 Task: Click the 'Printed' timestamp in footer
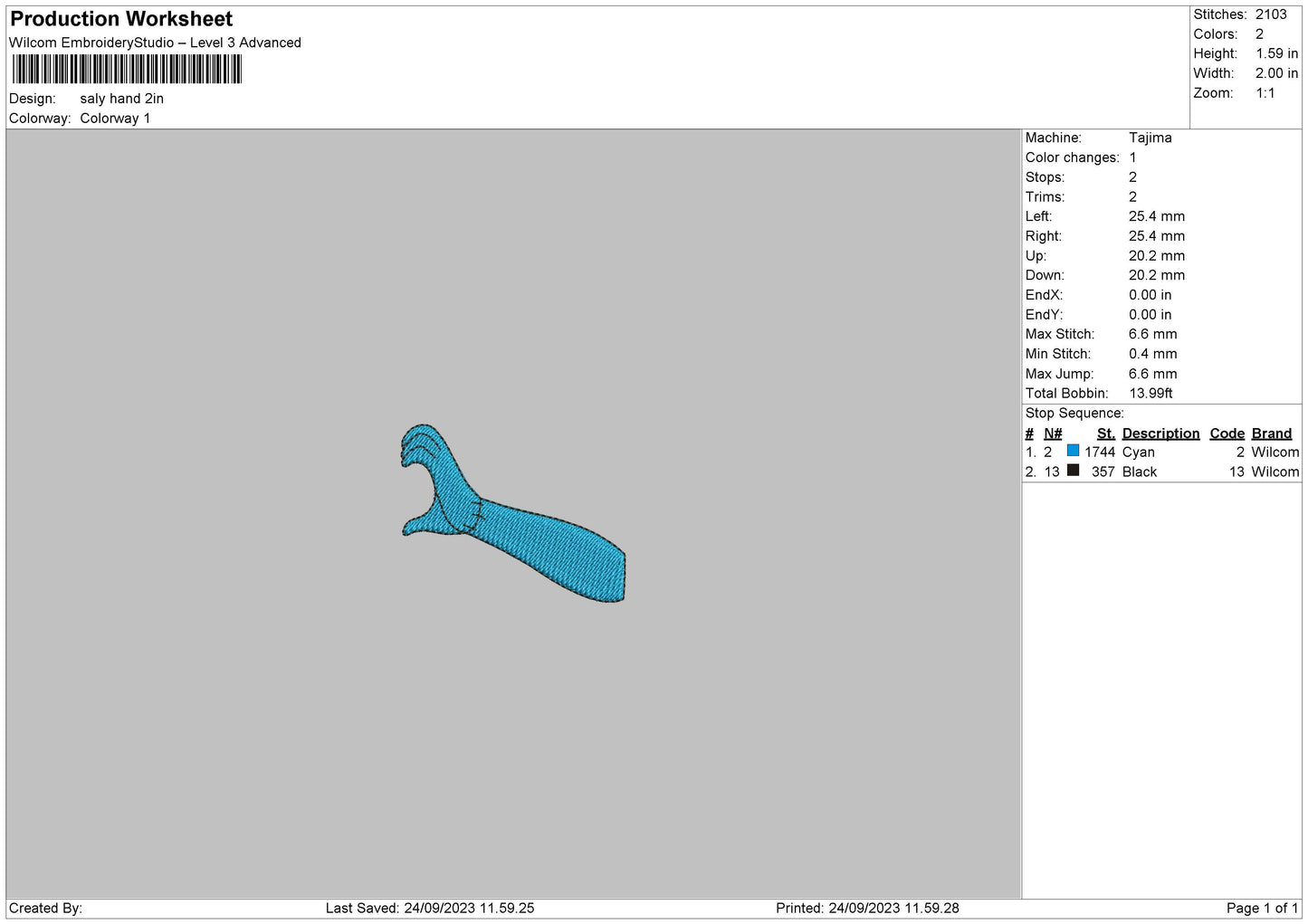coord(867,909)
